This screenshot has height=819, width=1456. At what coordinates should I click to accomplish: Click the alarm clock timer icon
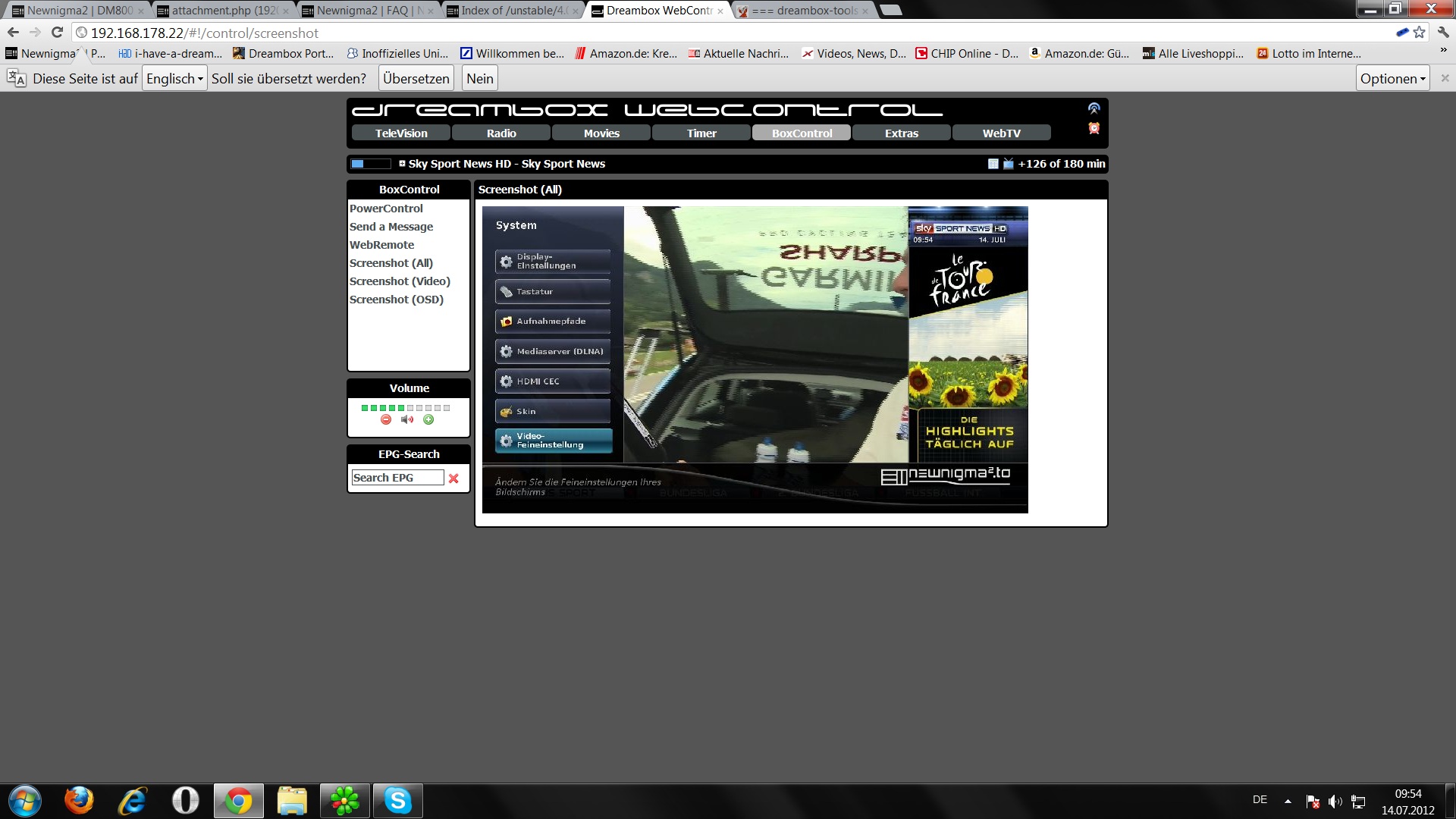1094,128
